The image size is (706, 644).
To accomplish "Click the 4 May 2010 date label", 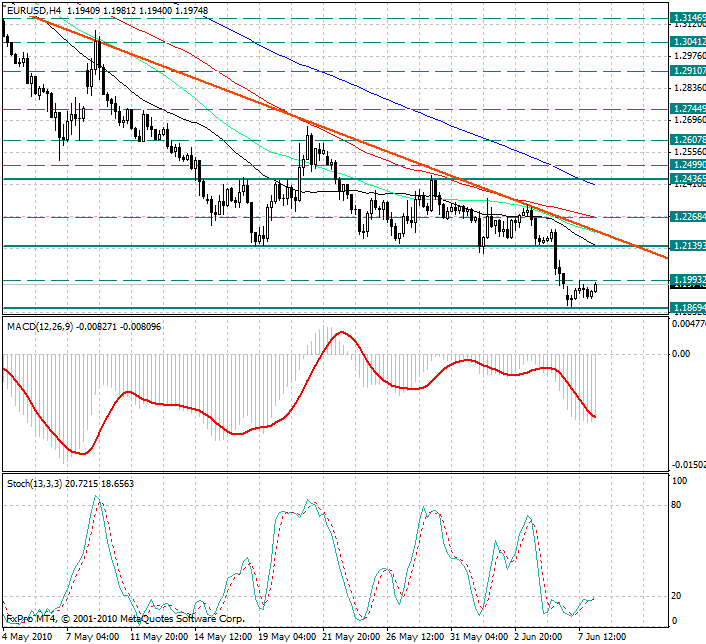I will click(x=27, y=637).
